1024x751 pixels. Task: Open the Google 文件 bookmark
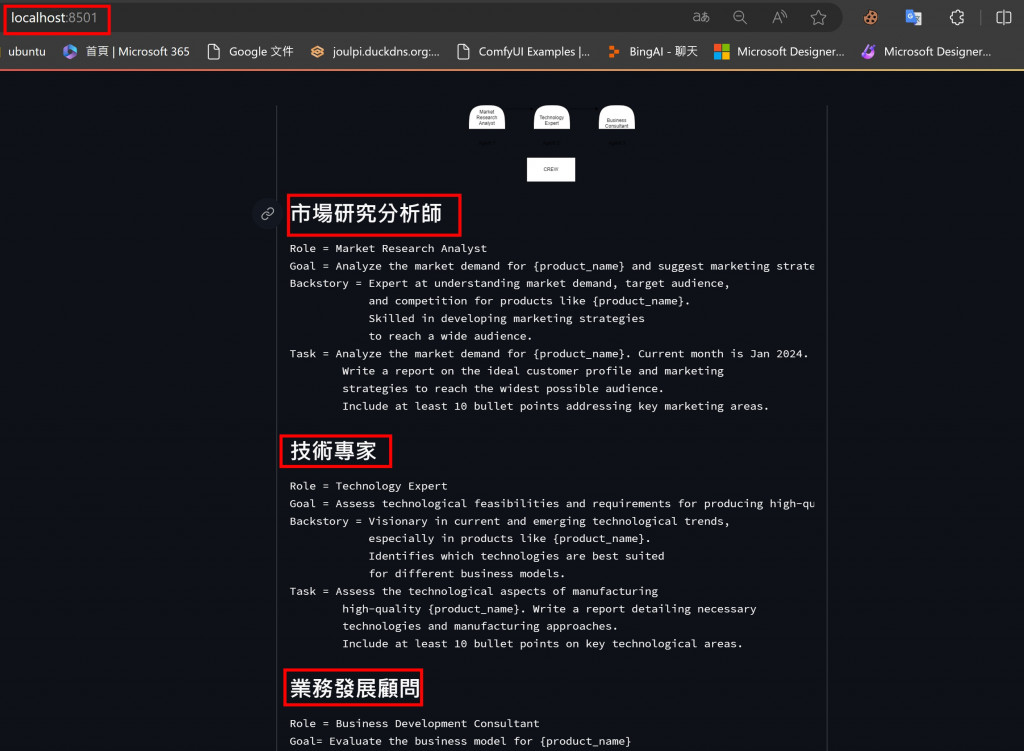coord(251,52)
